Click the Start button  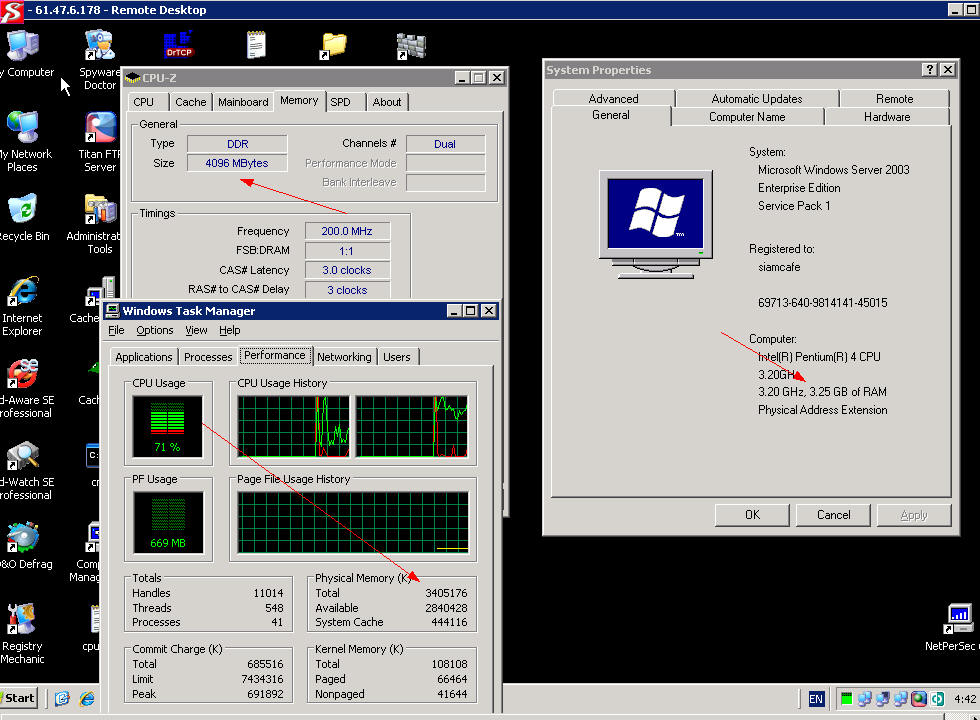point(19,698)
